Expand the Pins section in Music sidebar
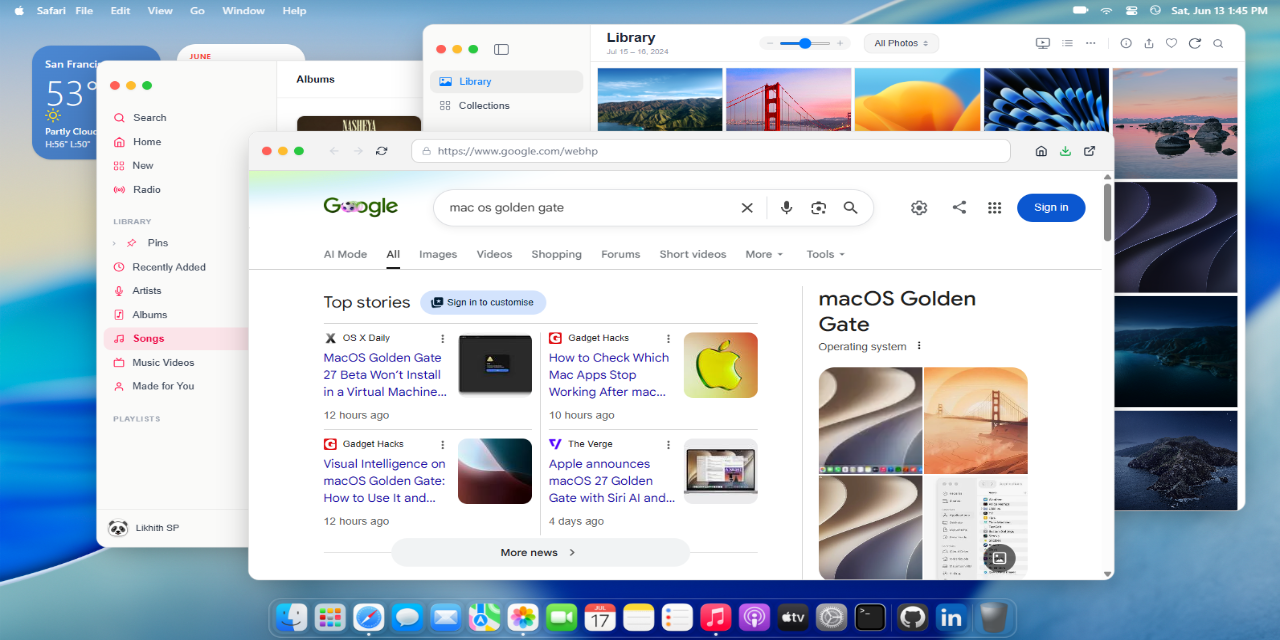This screenshot has height=640, width=1280. (114, 243)
